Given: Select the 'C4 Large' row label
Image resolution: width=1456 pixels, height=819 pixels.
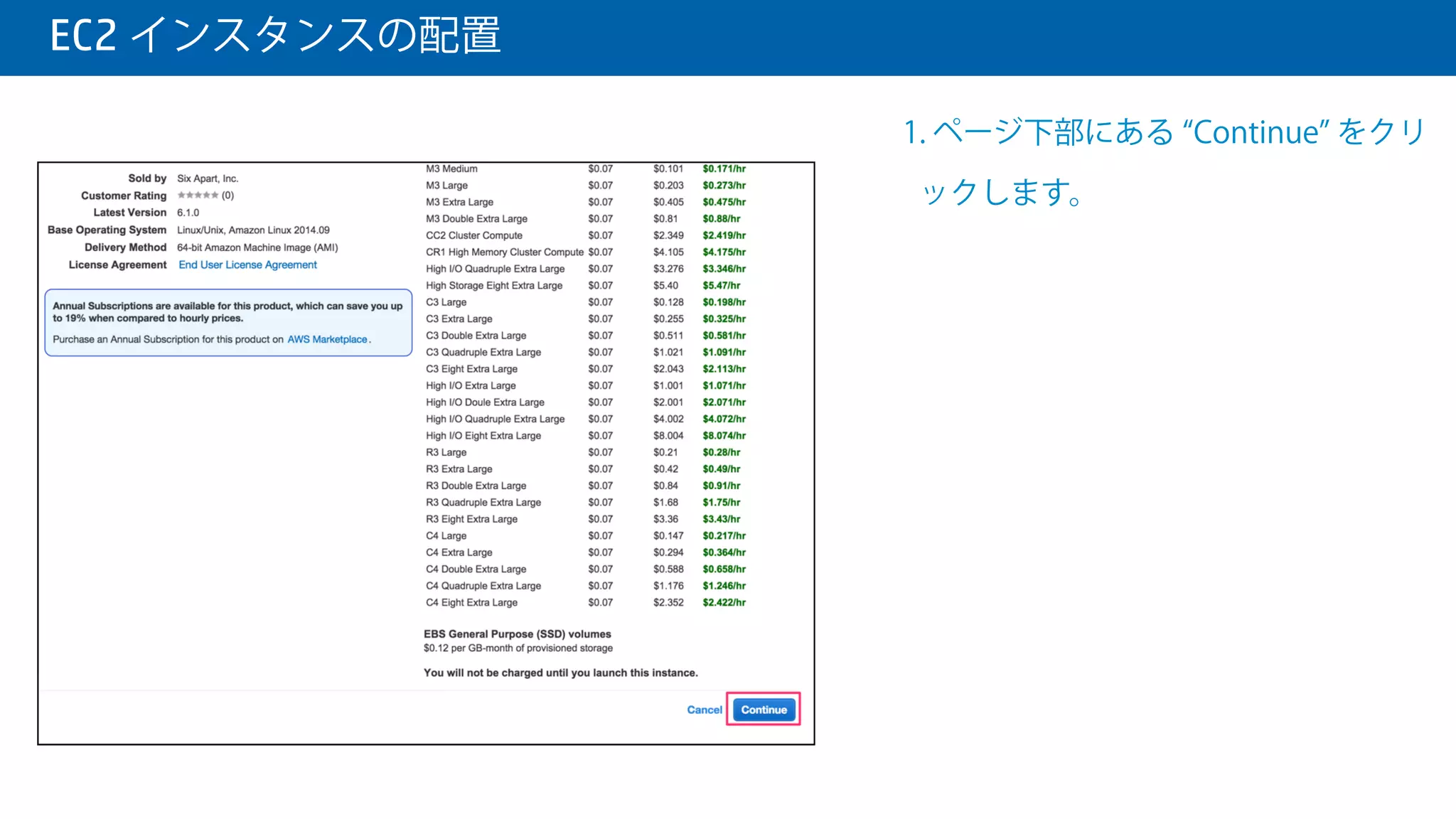Looking at the screenshot, I should coord(446,536).
